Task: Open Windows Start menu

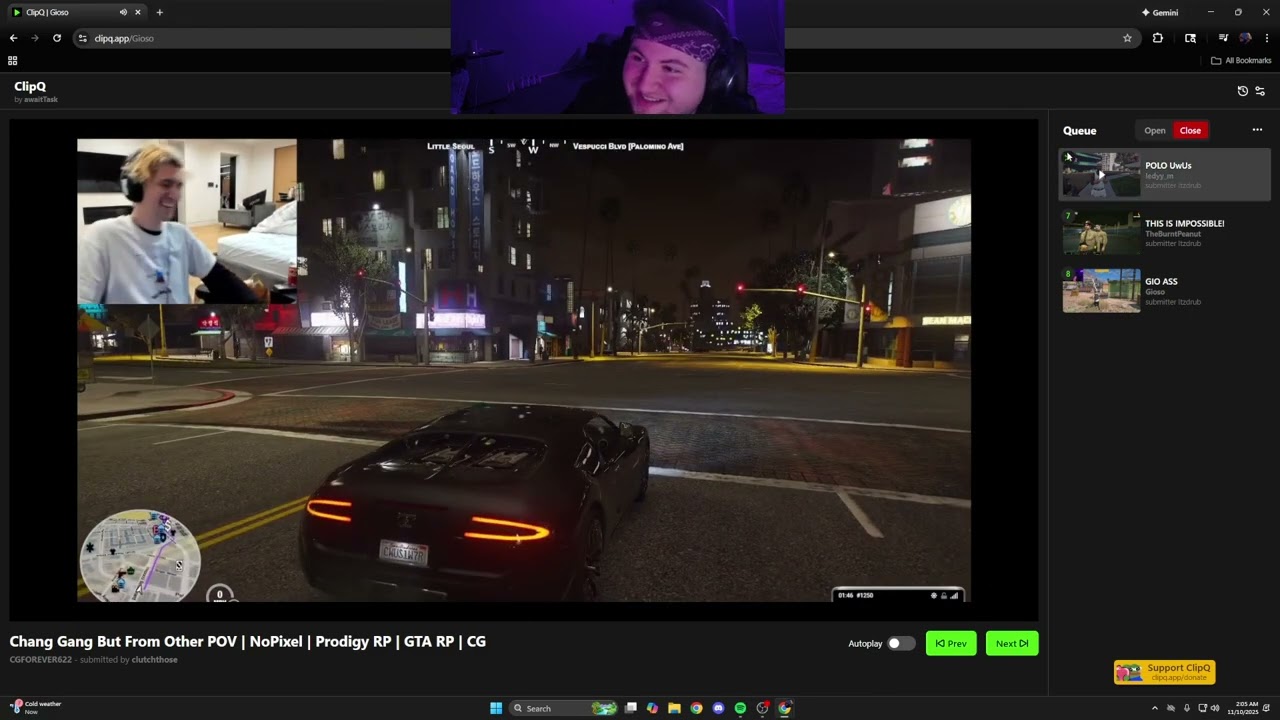Action: (496, 708)
